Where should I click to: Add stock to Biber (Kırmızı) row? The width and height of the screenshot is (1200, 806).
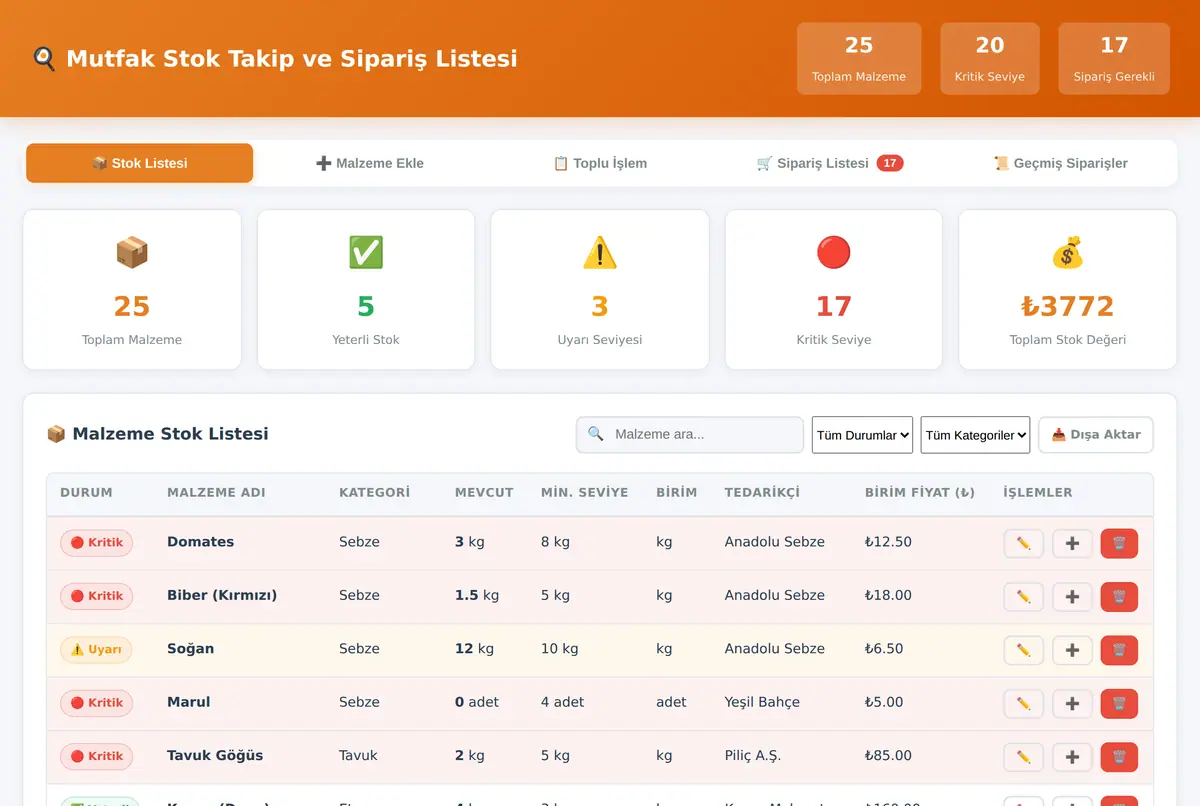pyautogui.click(x=1072, y=597)
